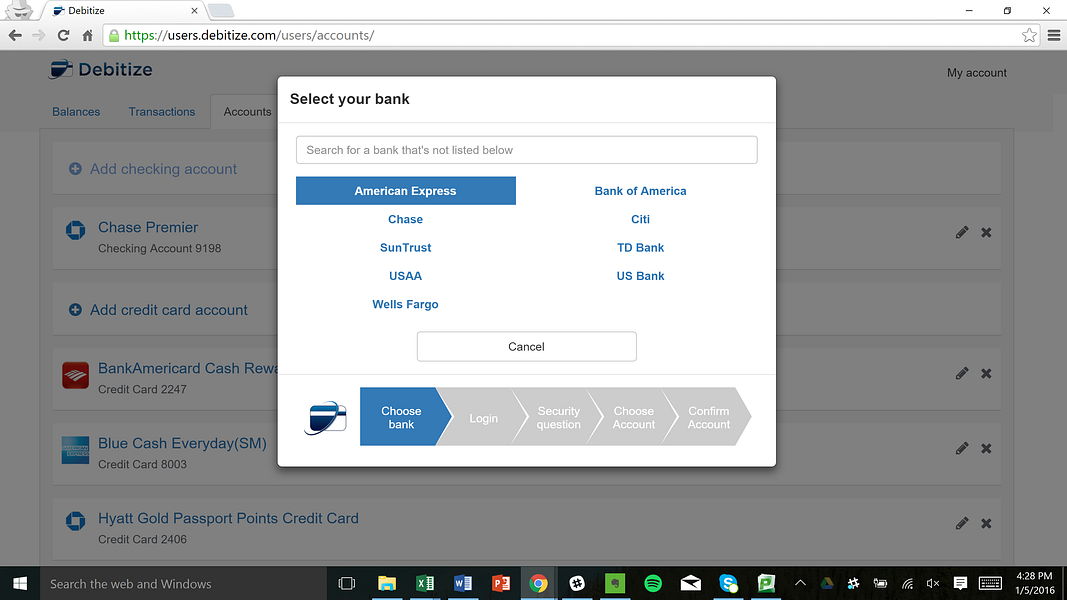Focus the bank search field
1067x600 pixels.
[x=527, y=150]
